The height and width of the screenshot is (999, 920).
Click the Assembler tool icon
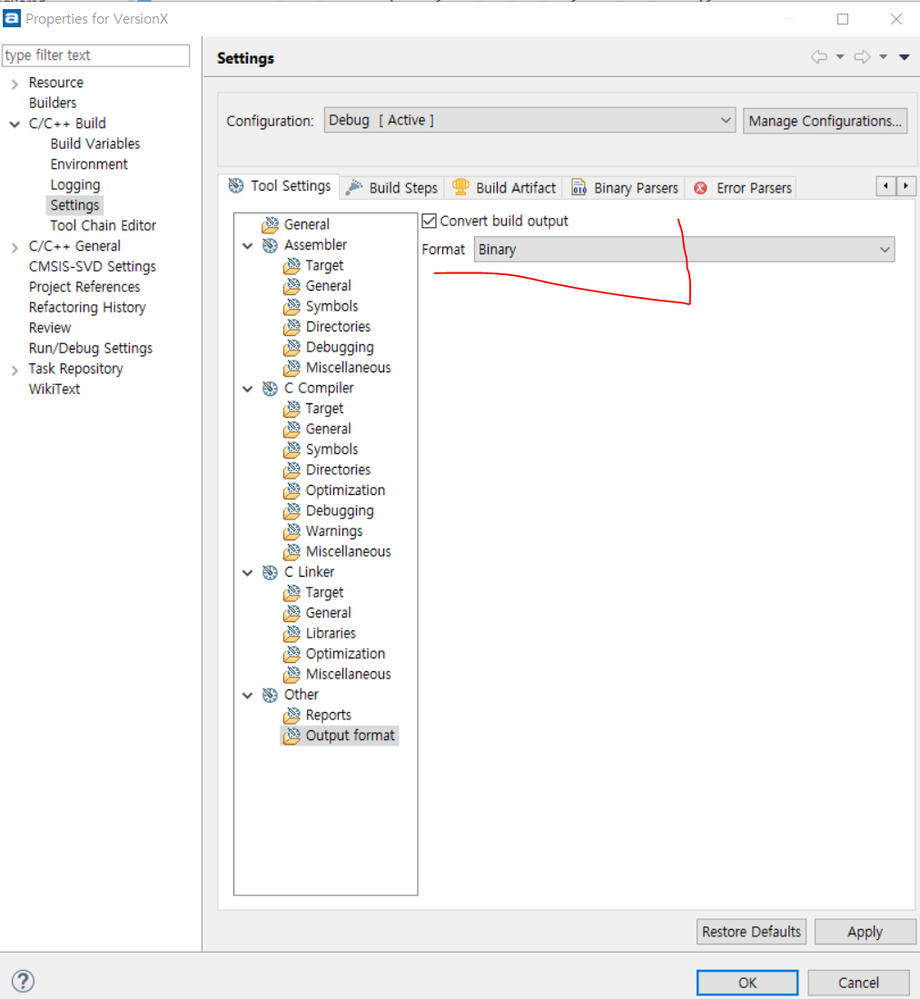pyautogui.click(x=270, y=245)
